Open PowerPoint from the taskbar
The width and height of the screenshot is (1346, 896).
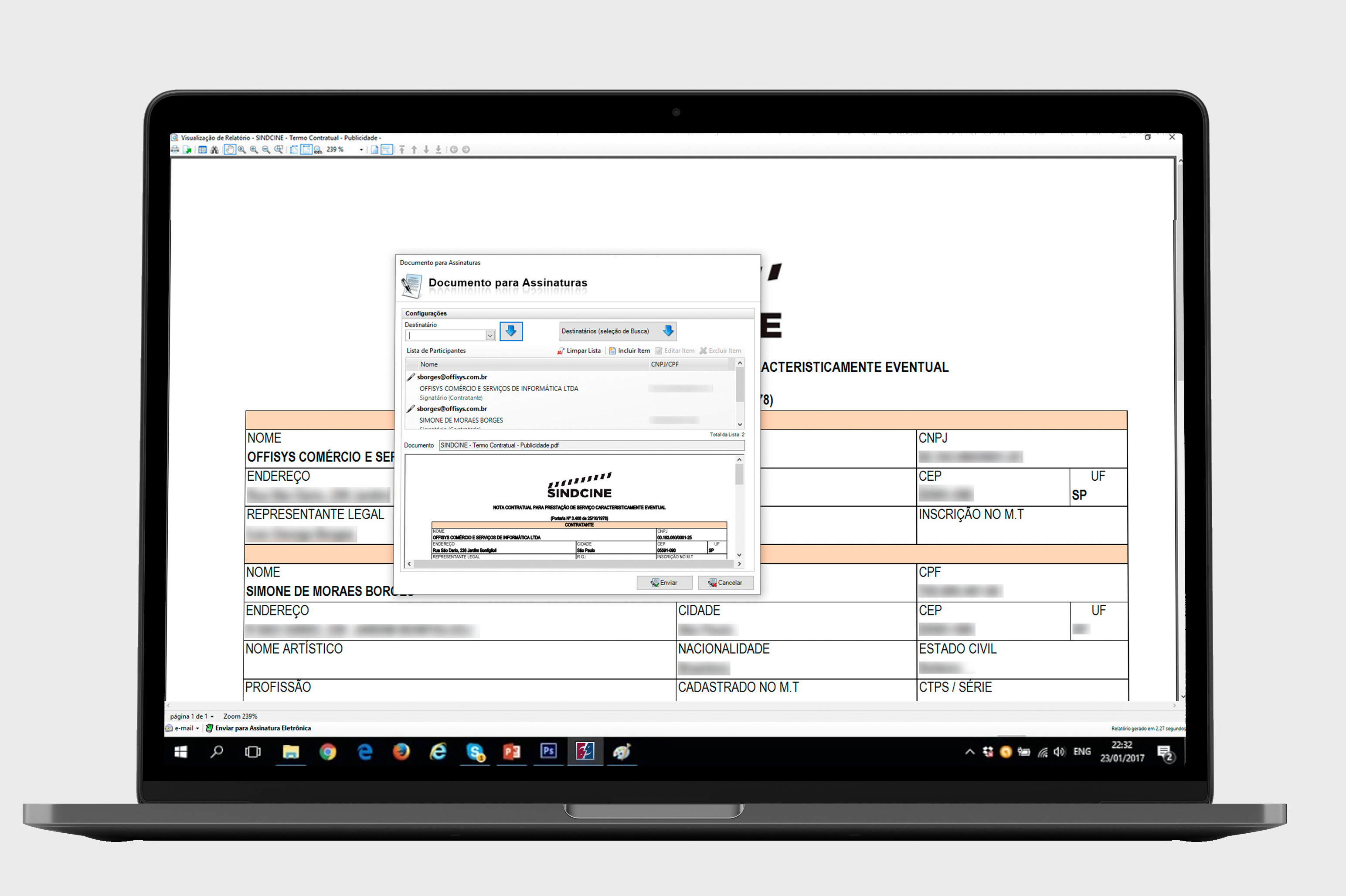[512, 752]
